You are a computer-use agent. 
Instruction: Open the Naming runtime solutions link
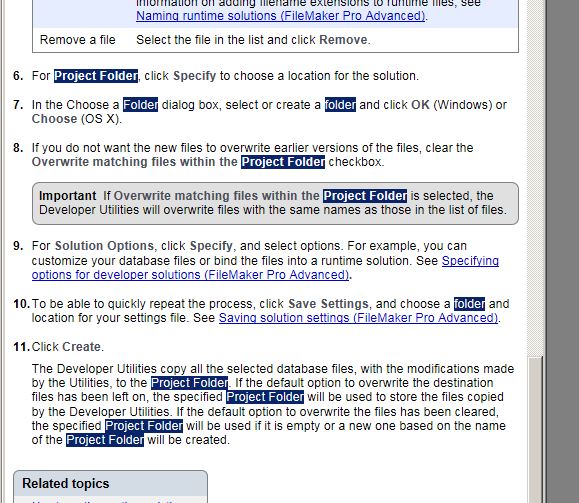[x=281, y=16]
